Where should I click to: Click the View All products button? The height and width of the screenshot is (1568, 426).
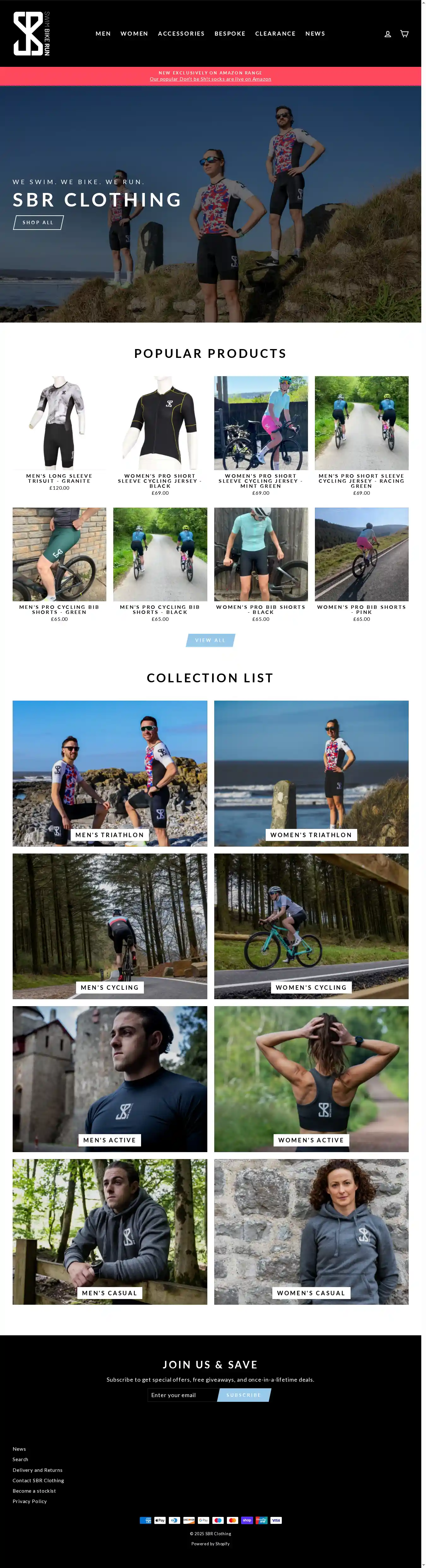click(210, 640)
